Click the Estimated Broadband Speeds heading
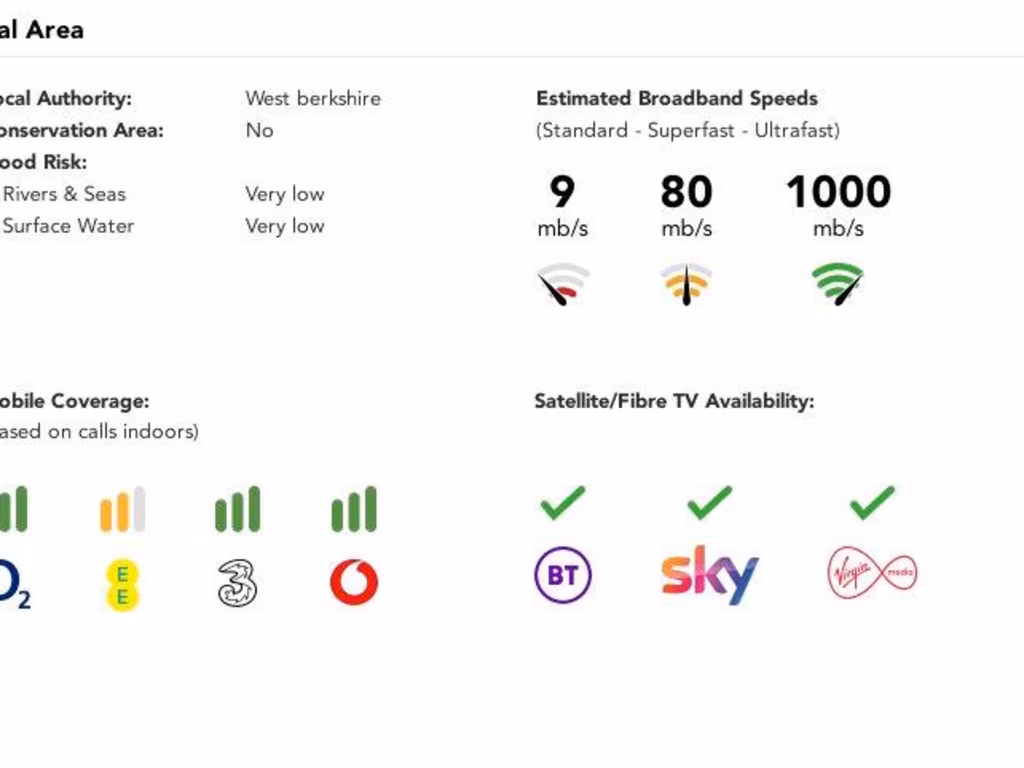Viewport: 1024px width, 768px height. pyautogui.click(x=677, y=98)
